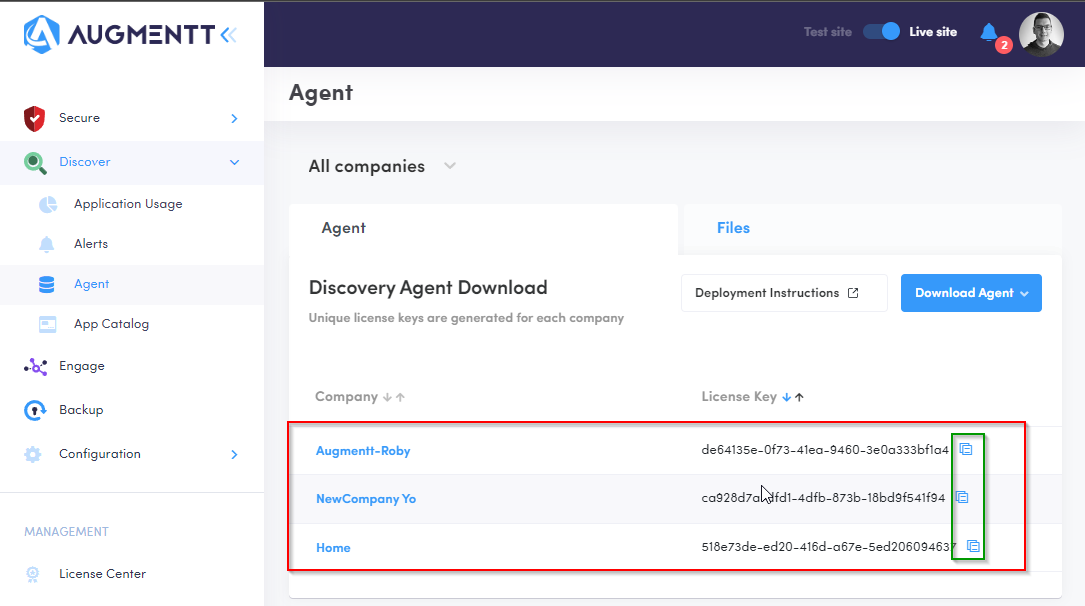The height and width of the screenshot is (606, 1085).
Task: Click the Engage network icon
Action: [x=35, y=367]
